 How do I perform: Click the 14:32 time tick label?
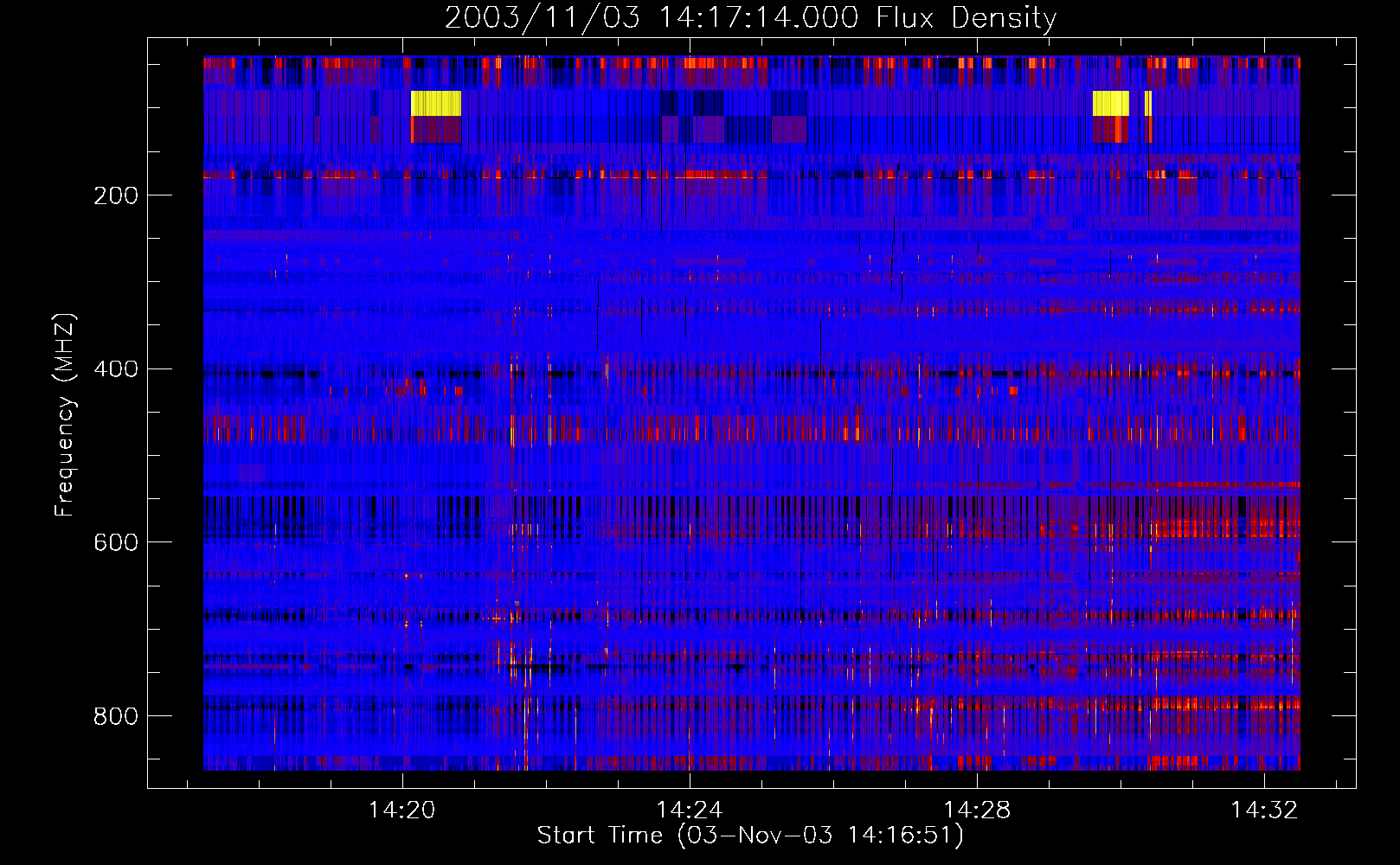pos(1264,810)
